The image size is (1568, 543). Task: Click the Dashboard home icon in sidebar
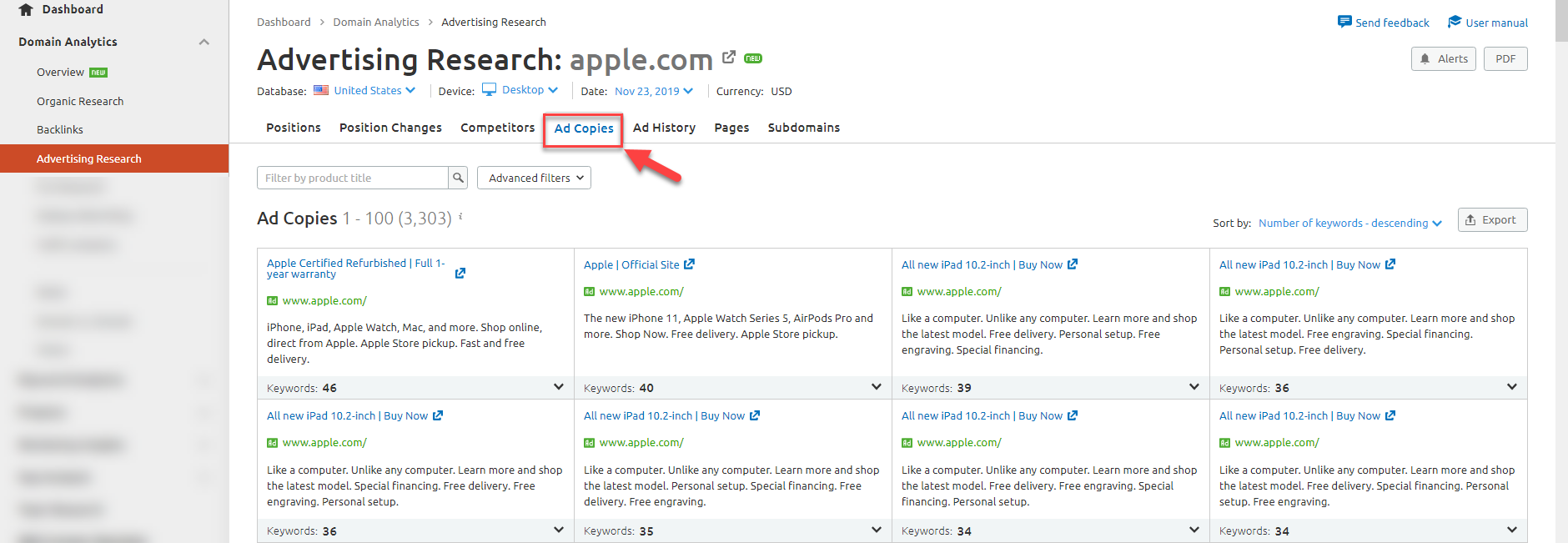click(x=26, y=9)
